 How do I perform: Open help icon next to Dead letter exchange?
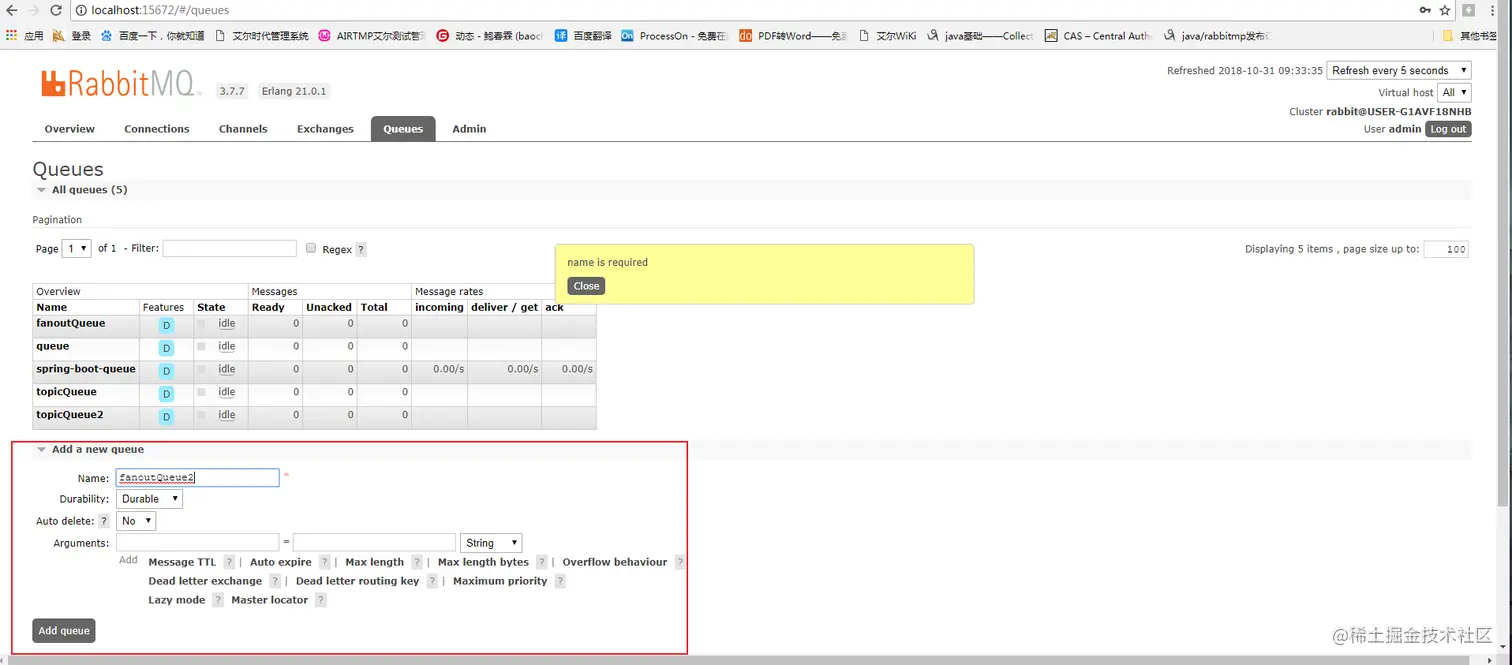(275, 581)
